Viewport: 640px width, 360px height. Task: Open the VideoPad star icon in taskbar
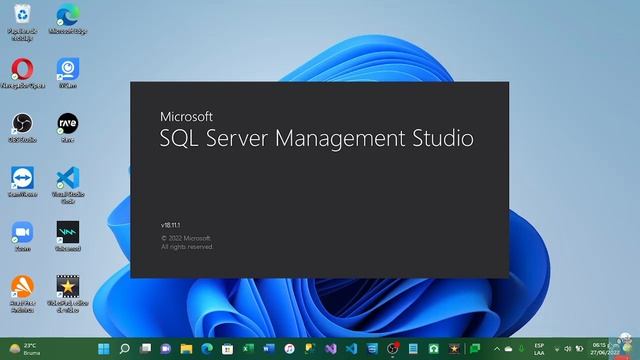tap(454, 349)
